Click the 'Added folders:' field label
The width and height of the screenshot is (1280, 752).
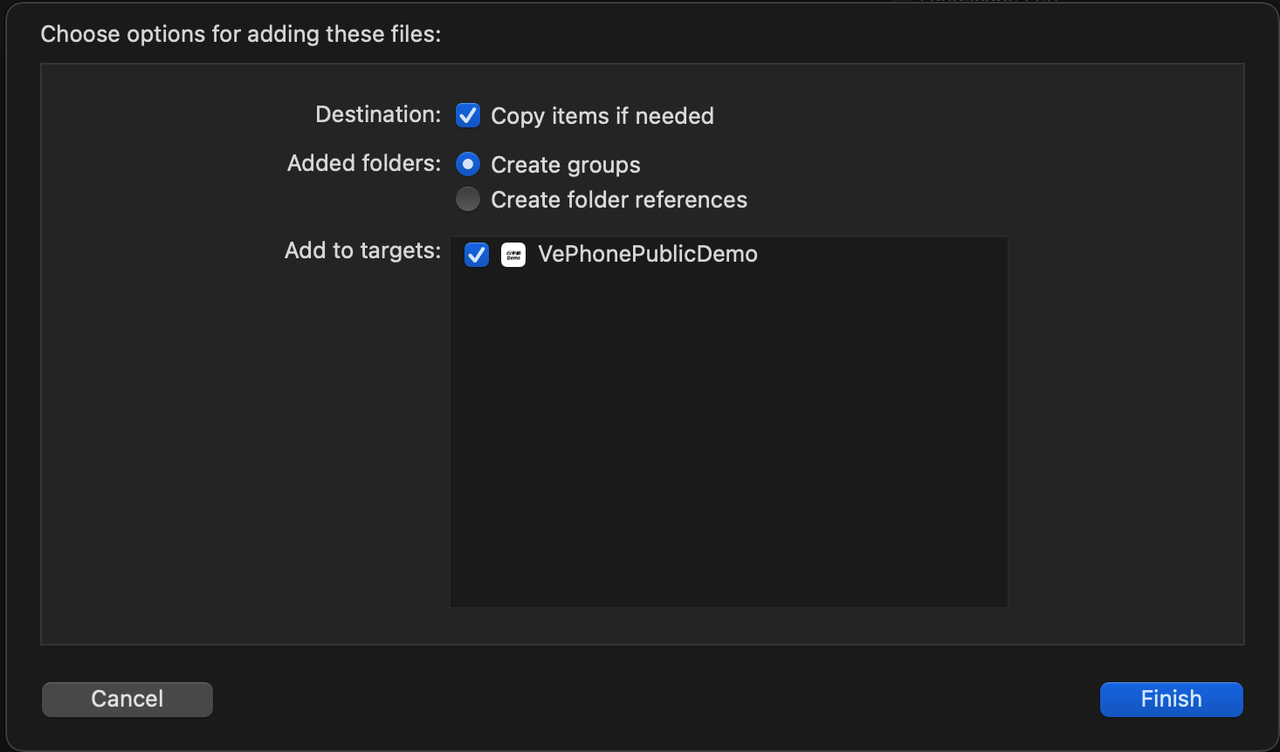363,163
